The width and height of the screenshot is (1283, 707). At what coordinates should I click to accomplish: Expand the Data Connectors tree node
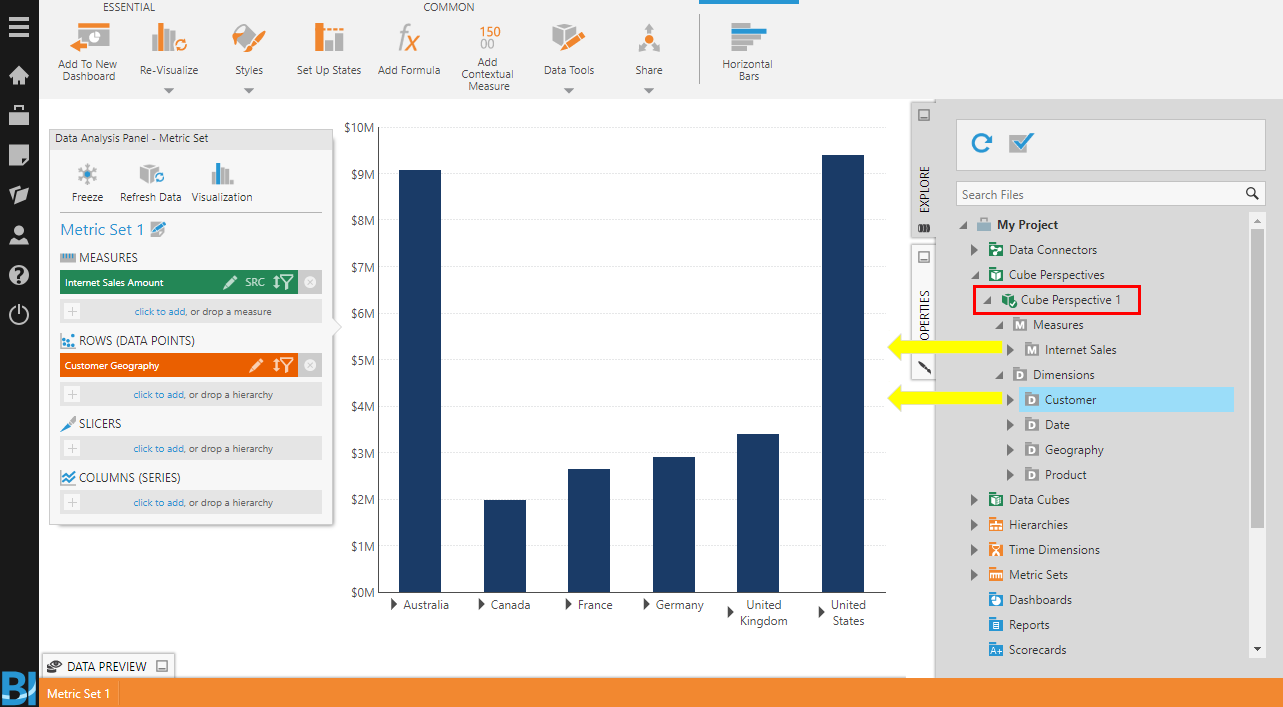pyautogui.click(x=975, y=250)
